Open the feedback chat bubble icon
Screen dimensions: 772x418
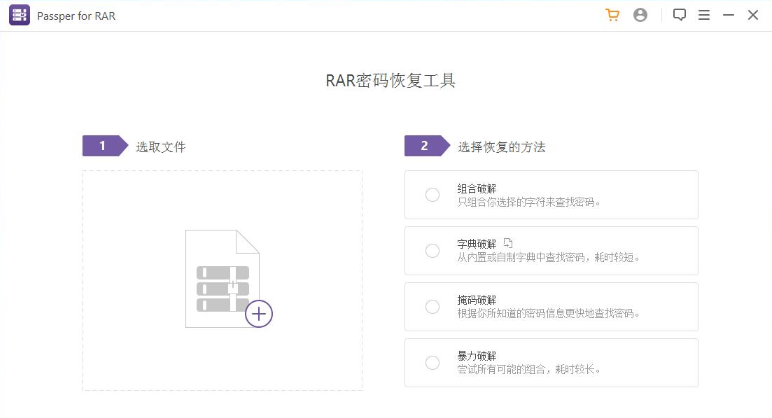click(x=679, y=15)
